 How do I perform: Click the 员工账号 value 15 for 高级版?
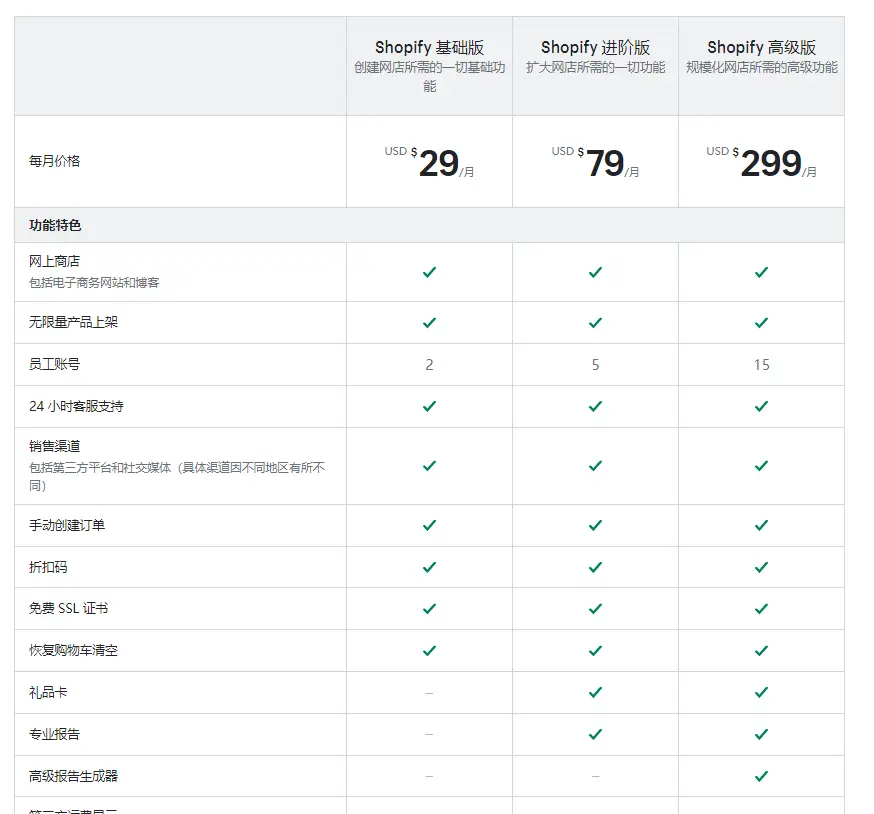(x=761, y=365)
